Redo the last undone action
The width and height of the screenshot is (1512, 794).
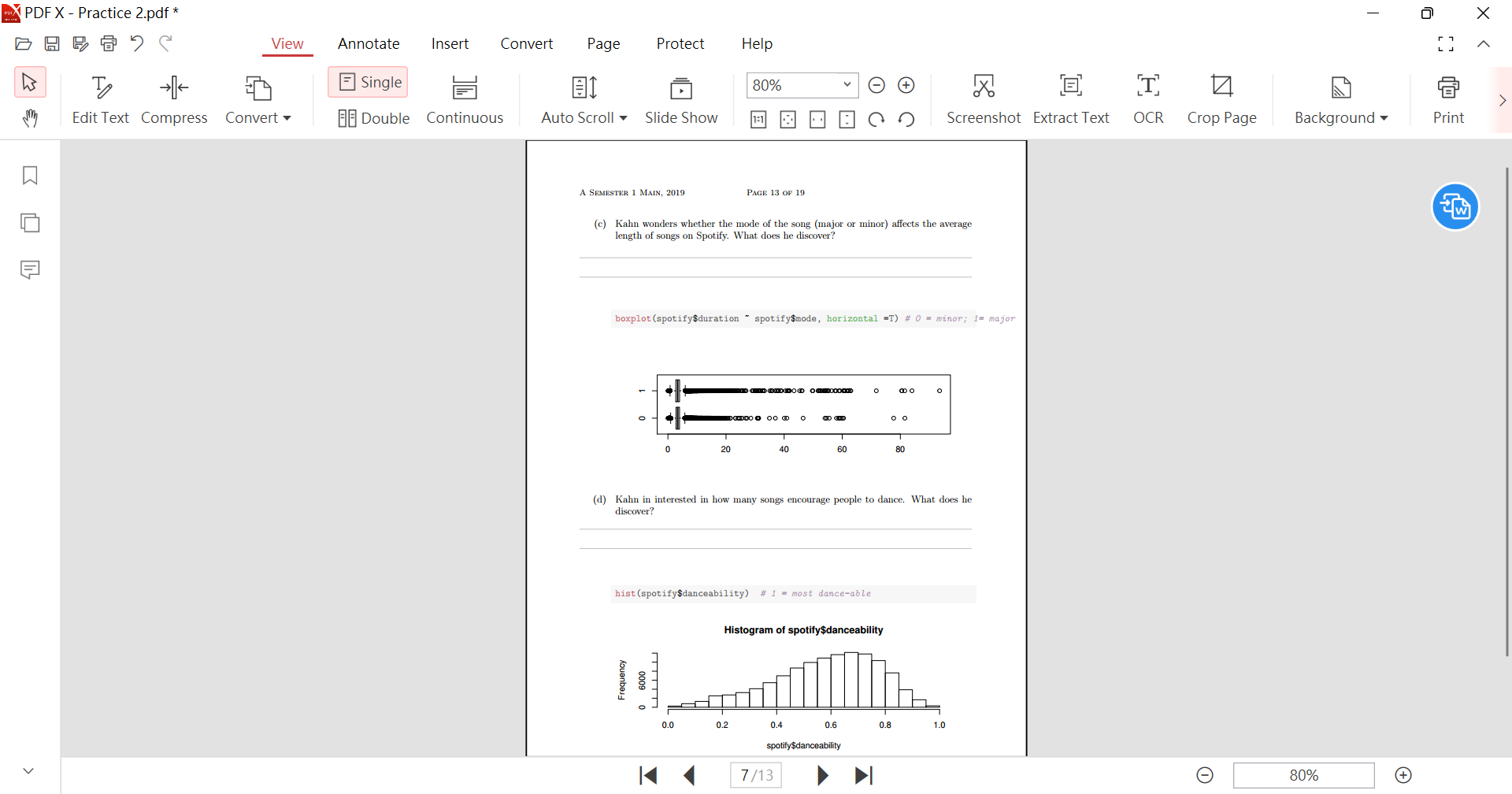pyautogui.click(x=165, y=43)
